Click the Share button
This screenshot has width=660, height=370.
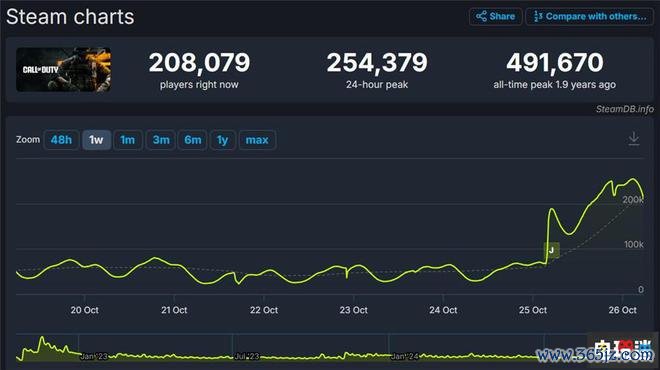495,16
